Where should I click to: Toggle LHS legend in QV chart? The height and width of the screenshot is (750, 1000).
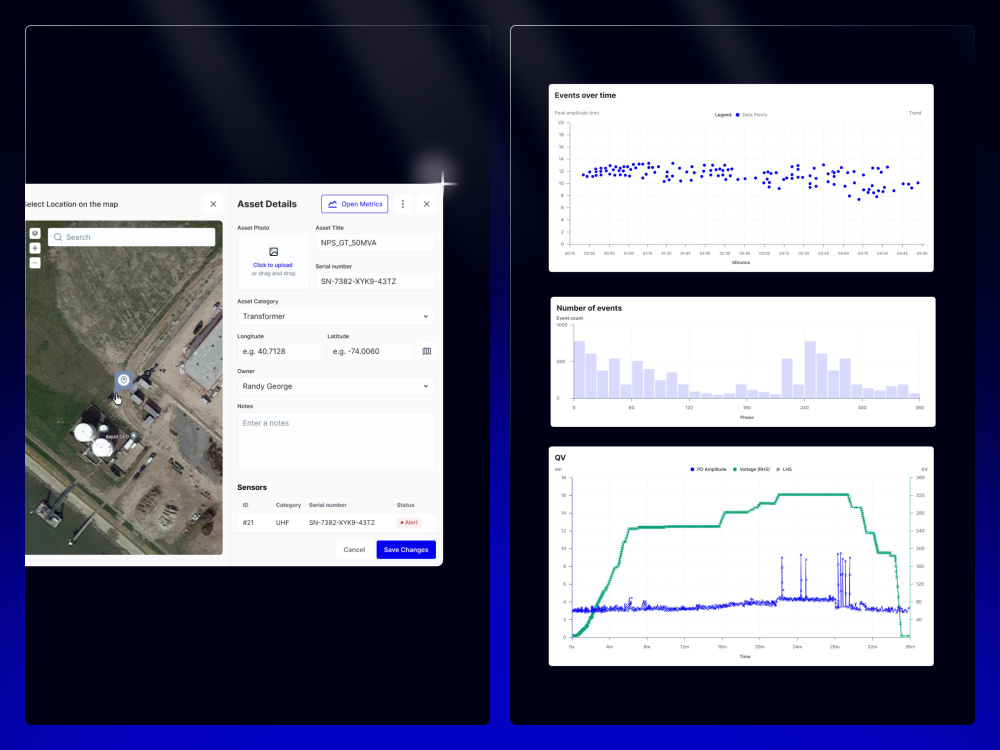[784, 469]
